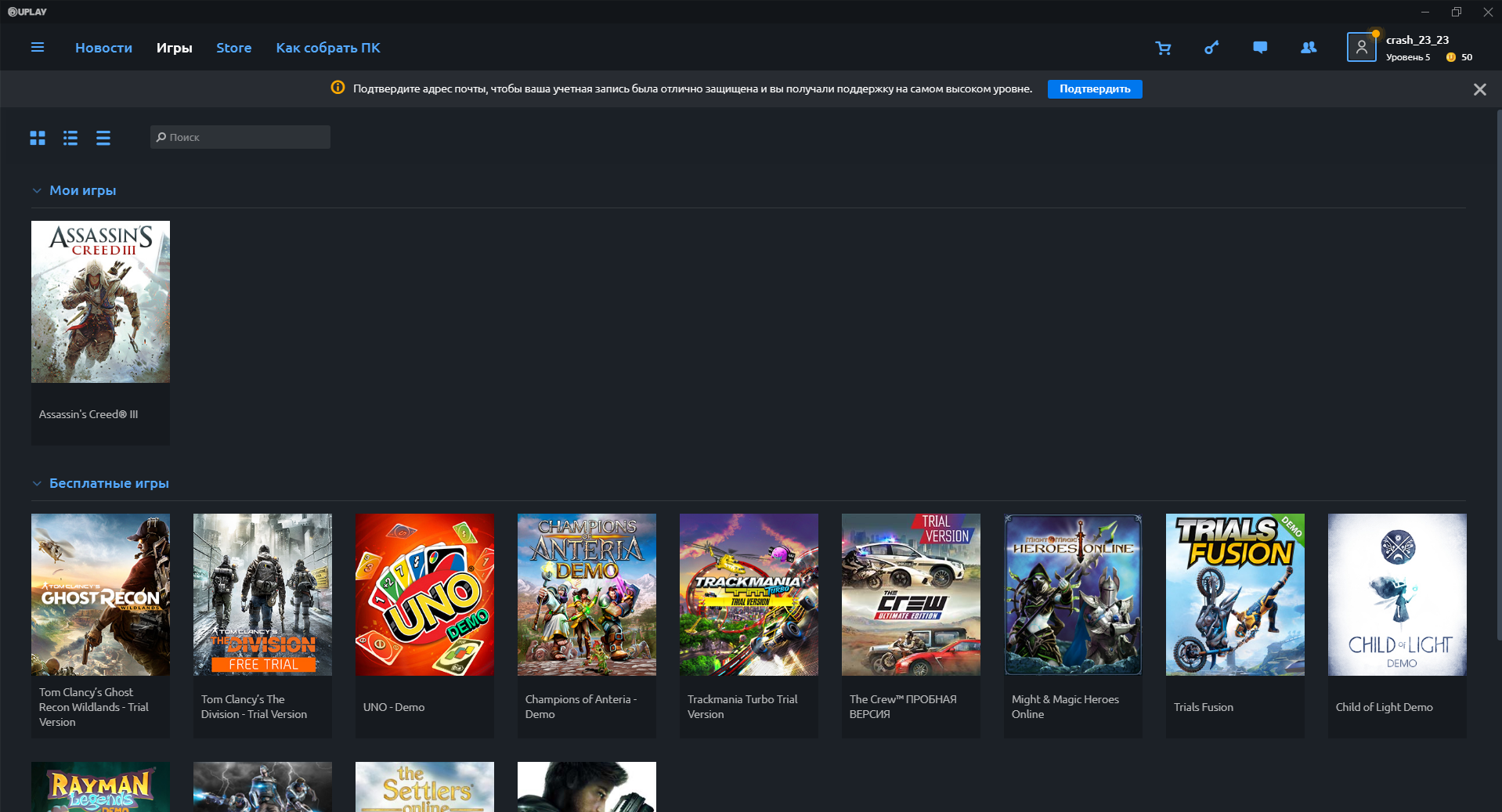This screenshot has height=812, width=1502.
Task: Open The Crew trial version cover
Action: 911,594
